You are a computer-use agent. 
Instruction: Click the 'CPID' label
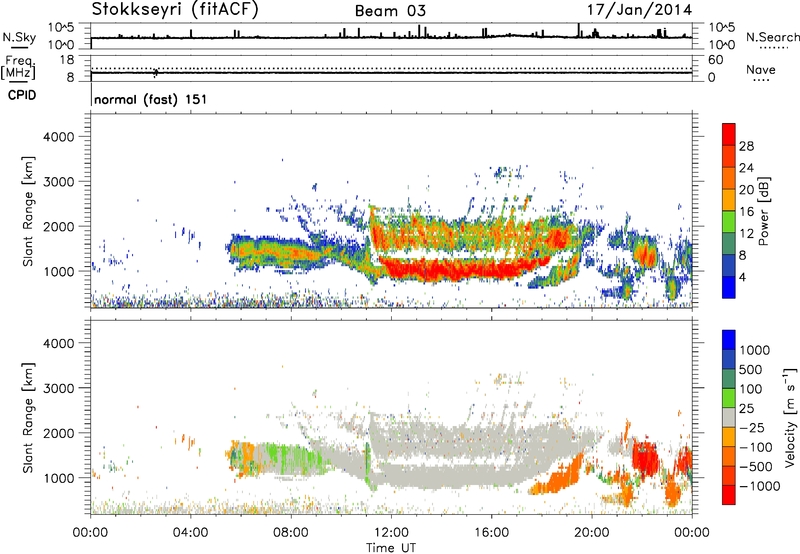pyautogui.click(x=22, y=95)
